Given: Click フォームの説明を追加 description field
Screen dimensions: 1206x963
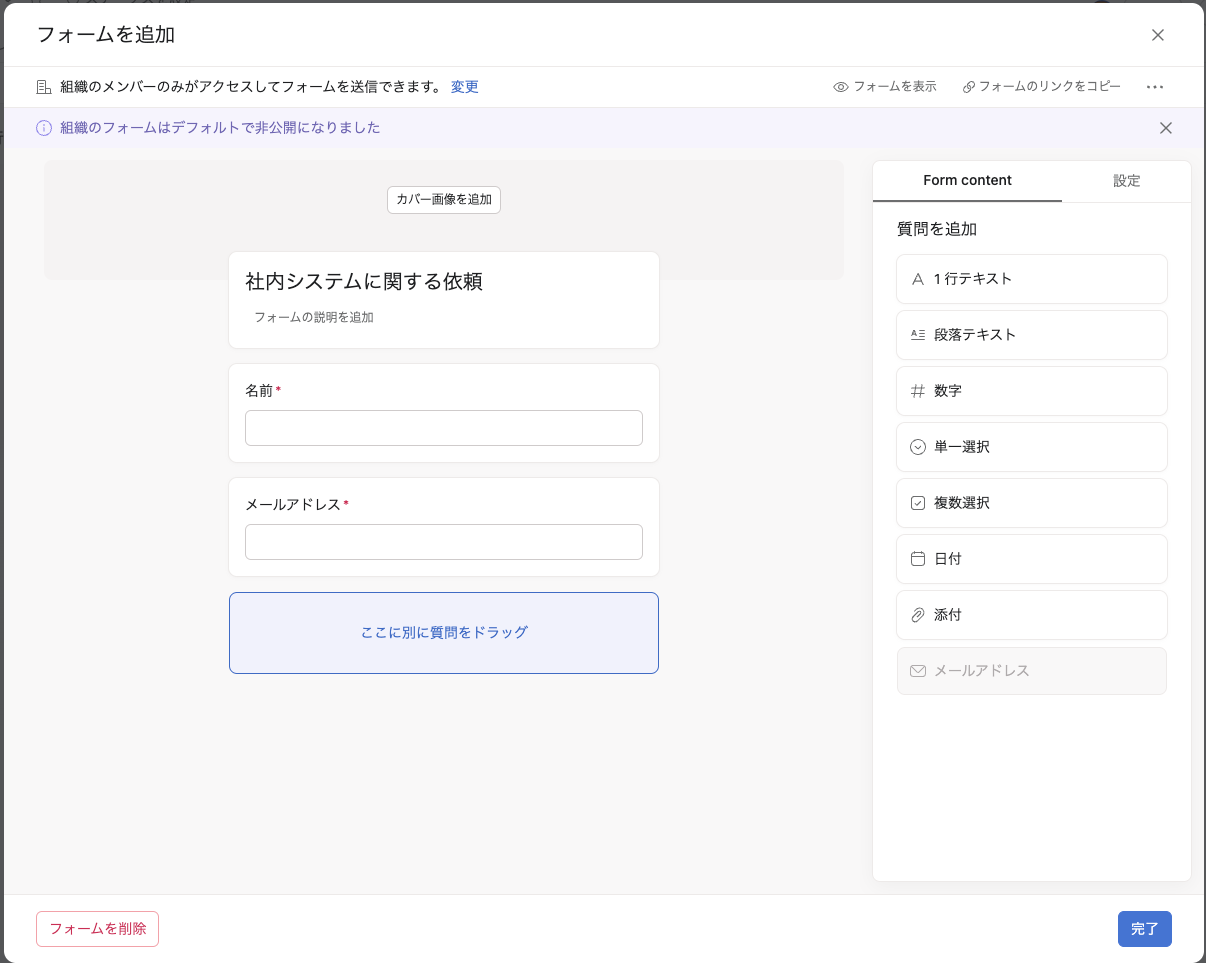Looking at the screenshot, I should point(314,317).
